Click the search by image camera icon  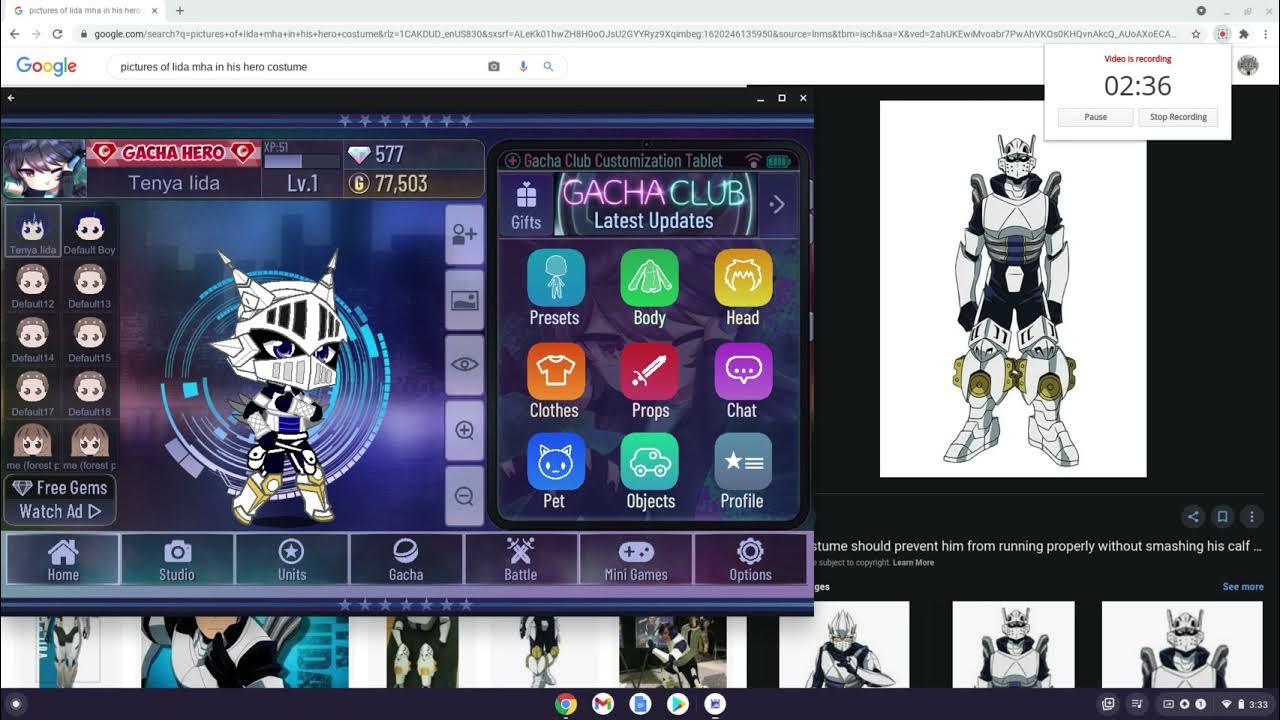click(493, 67)
